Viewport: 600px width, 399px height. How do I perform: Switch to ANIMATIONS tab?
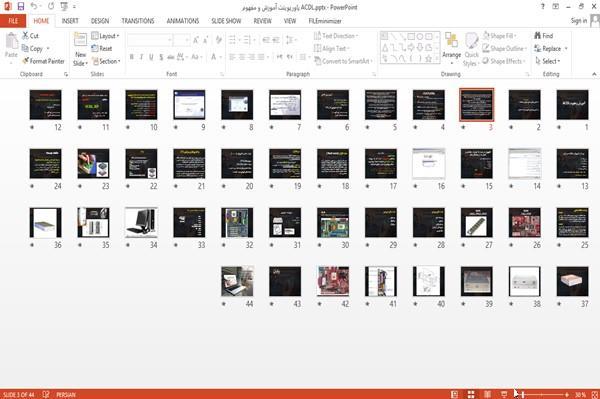pos(183,21)
